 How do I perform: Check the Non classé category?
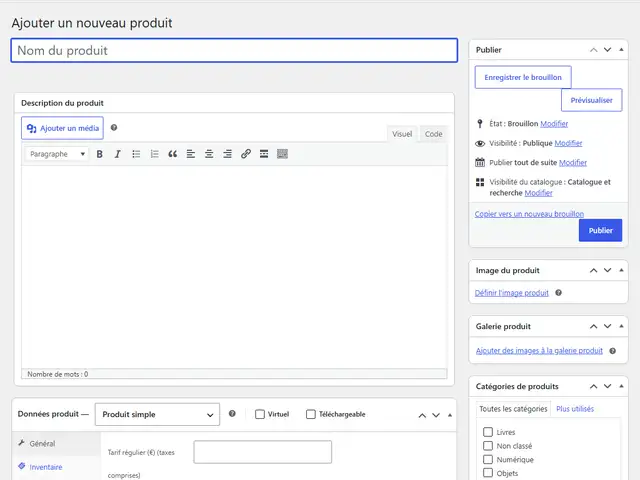488,445
